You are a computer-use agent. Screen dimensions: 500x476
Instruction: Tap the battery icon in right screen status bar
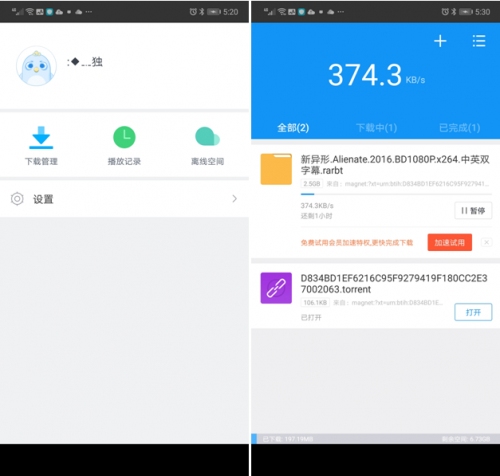click(466, 12)
